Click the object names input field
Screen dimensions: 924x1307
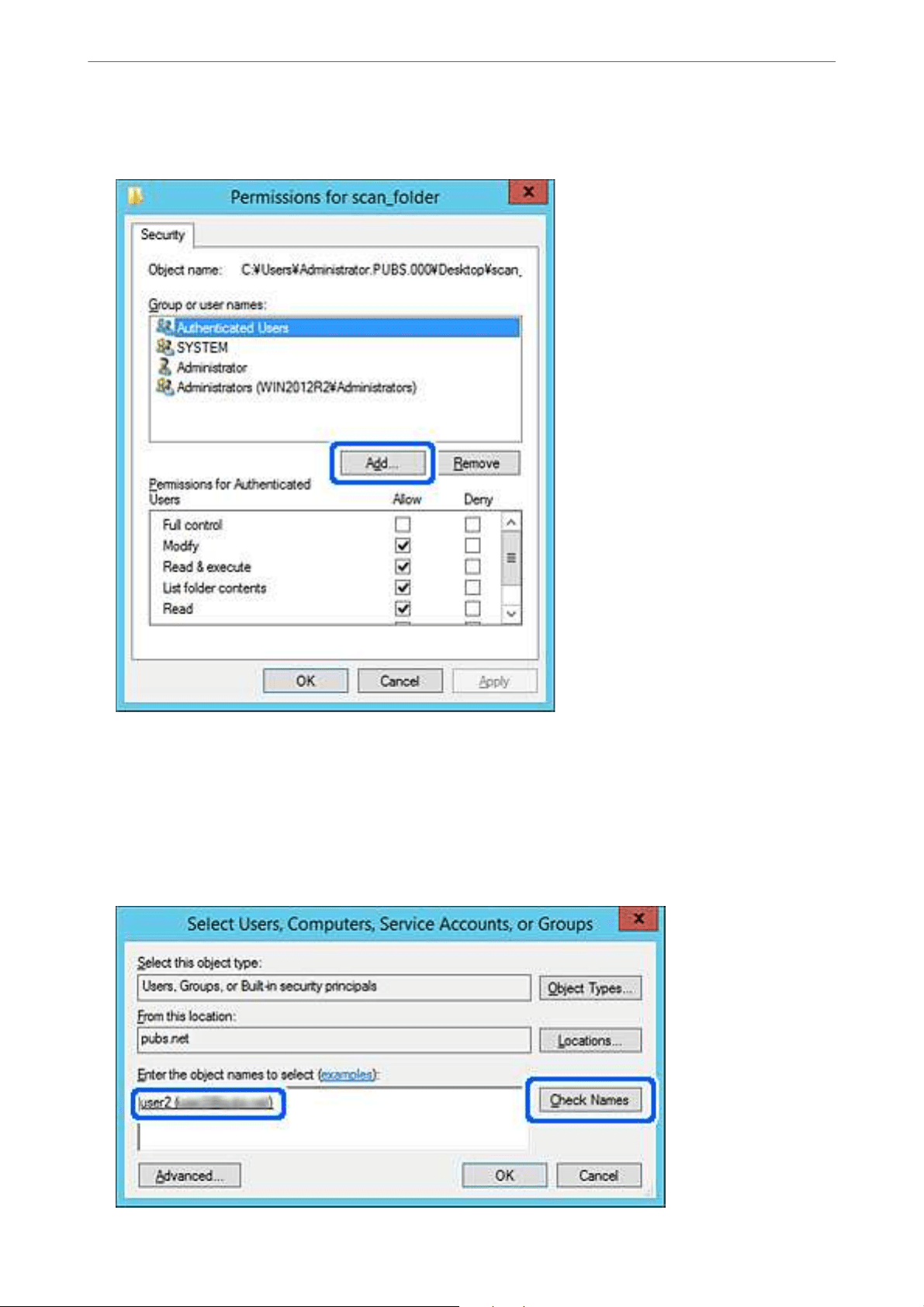click(331, 1119)
